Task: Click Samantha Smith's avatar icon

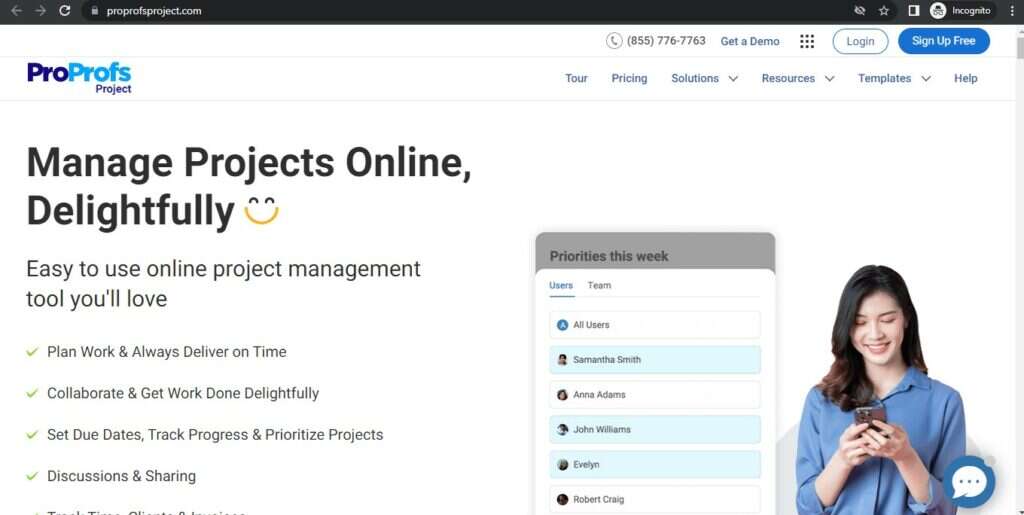Action: tap(562, 360)
